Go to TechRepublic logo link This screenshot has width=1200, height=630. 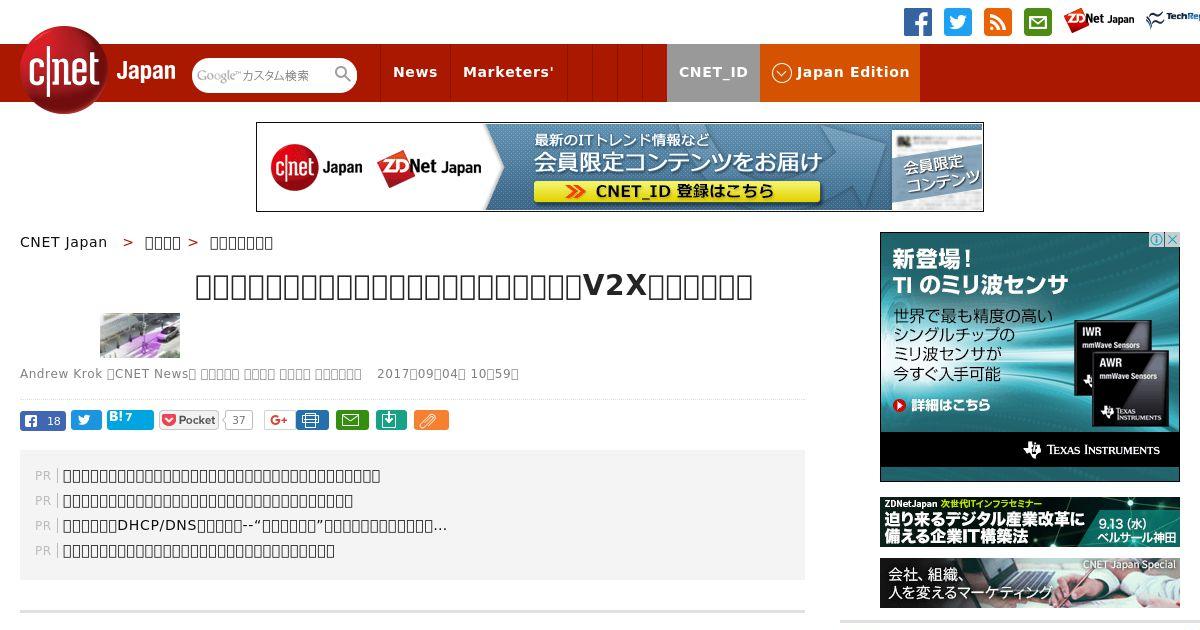click(1173, 19)
